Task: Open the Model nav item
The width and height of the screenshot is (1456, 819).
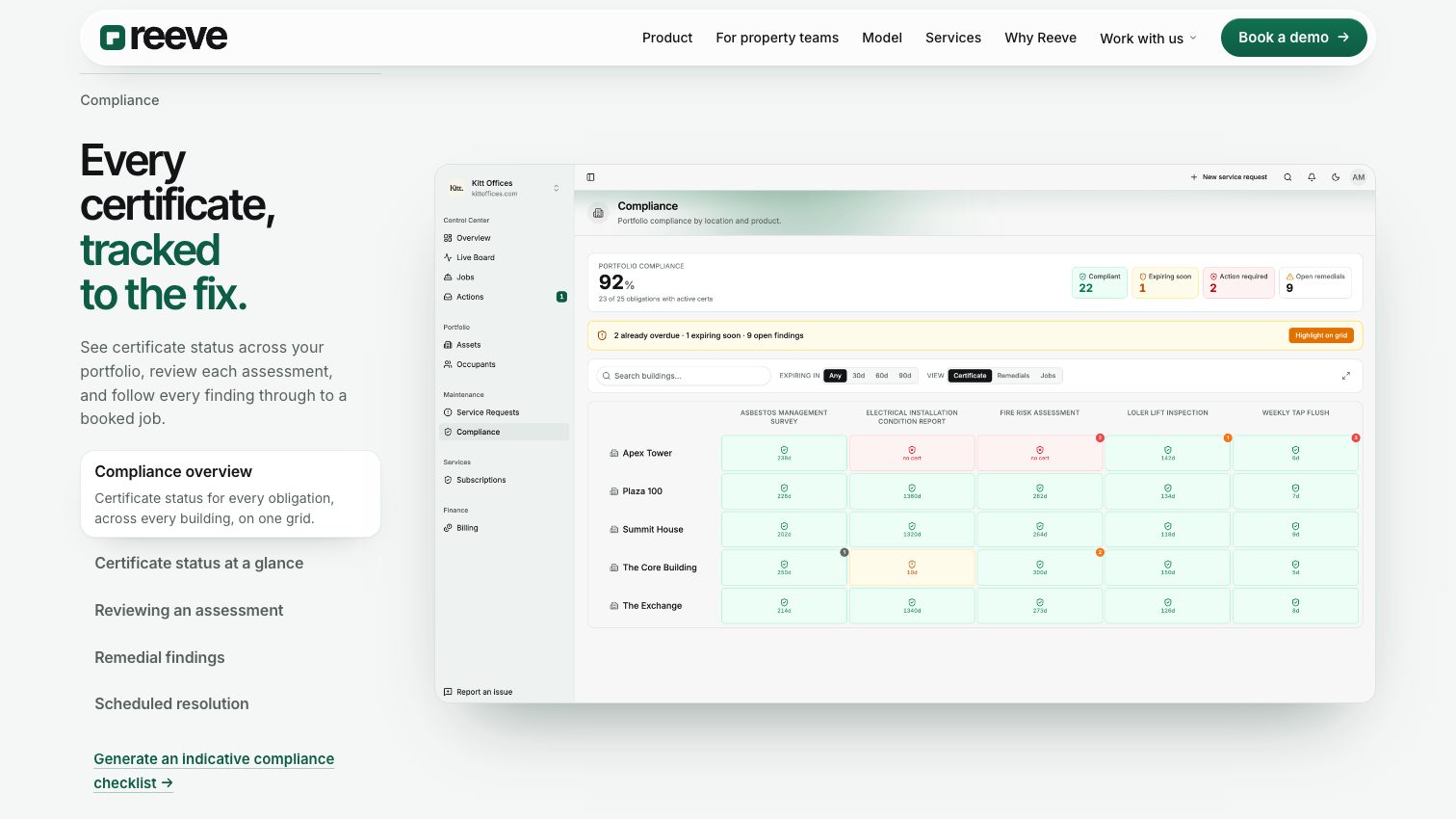Action: tap(882, 38)
